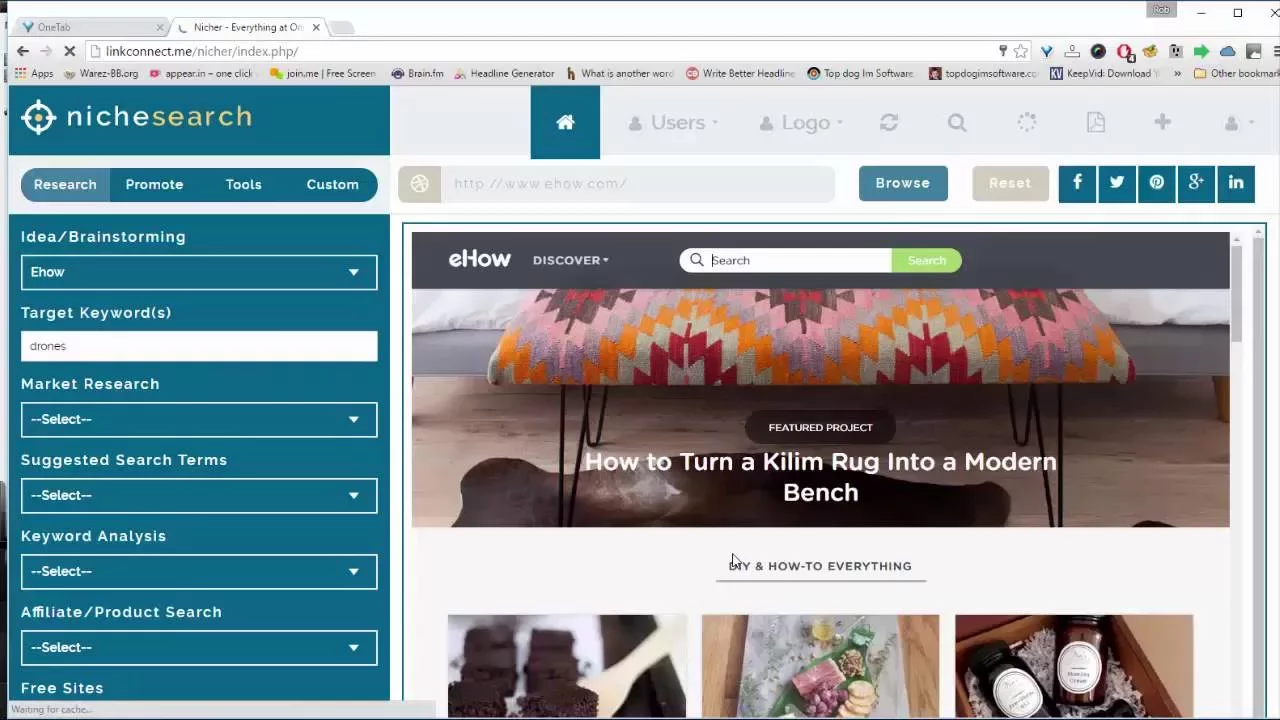Switch to the OneTab browser tab
Image resolution: width=1280 pixels, height=720 pixels.
click(x=90, y=27)
